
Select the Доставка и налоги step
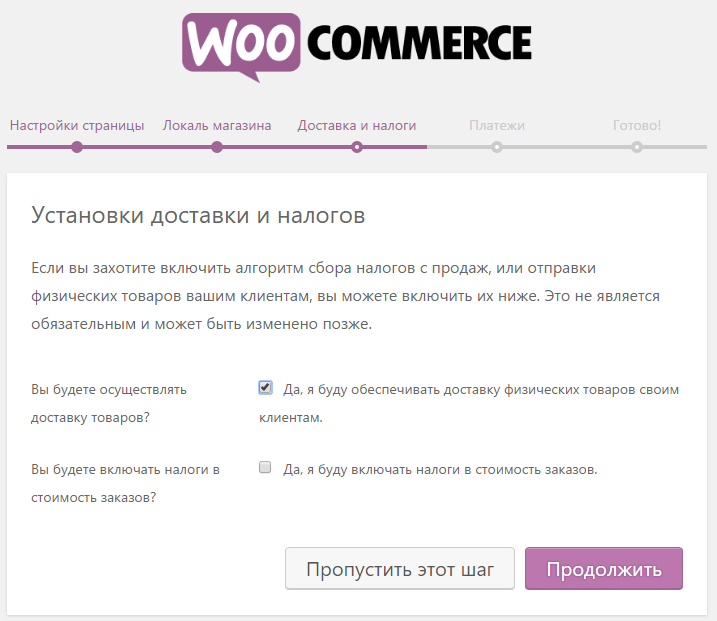click(357, 125)
